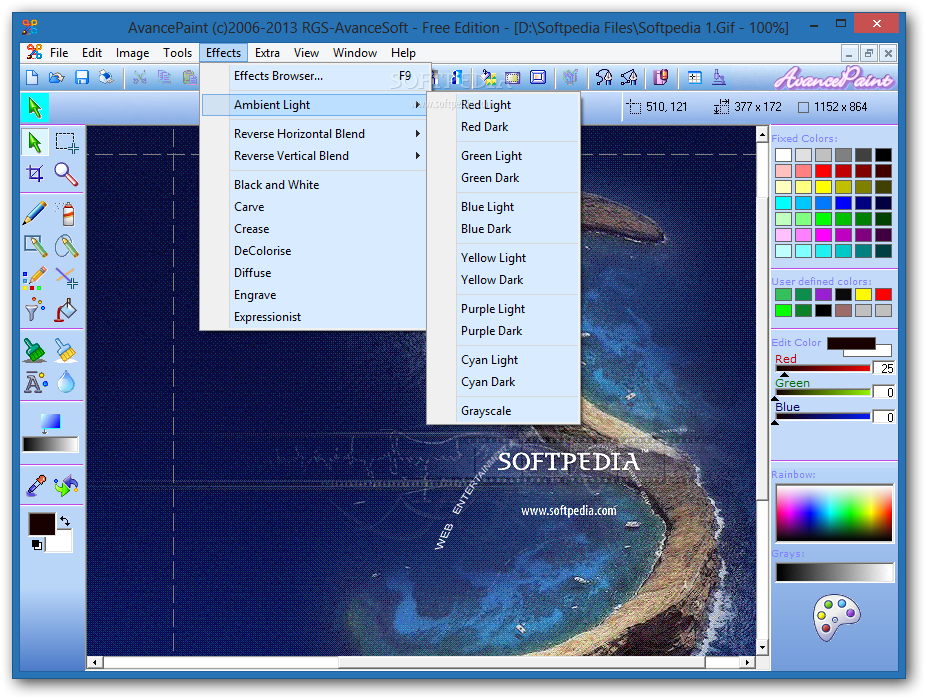The image size is (926, 699).
Task: Open the Tools menu
Action: pos(177,53)
